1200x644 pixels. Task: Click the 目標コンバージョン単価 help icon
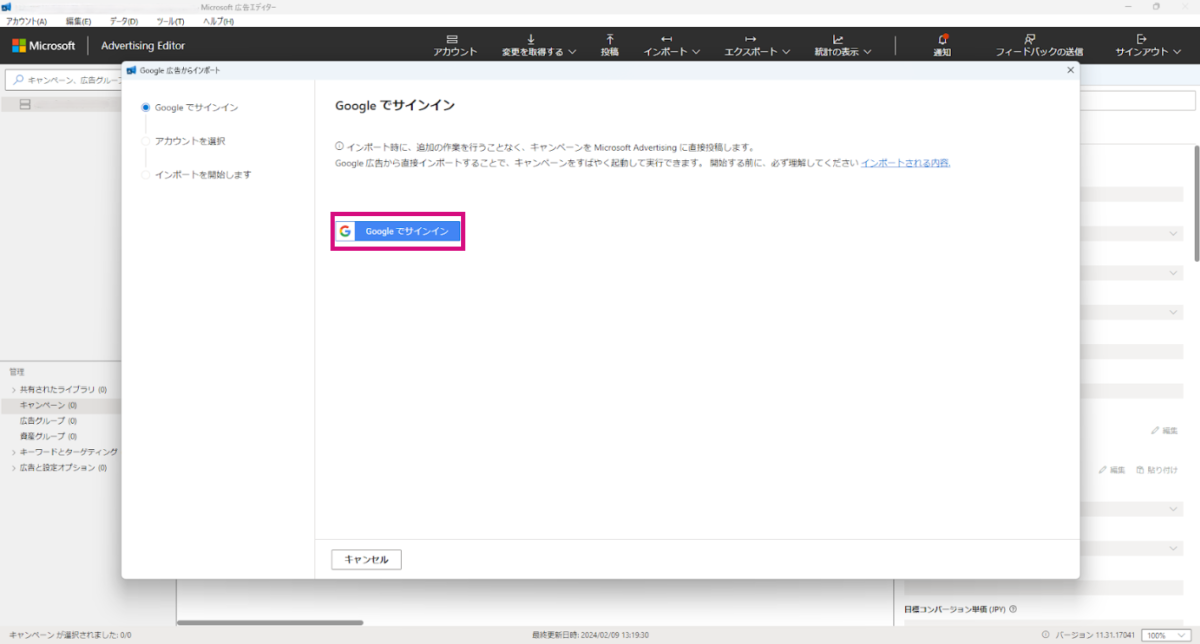(x=1014, y=608)
